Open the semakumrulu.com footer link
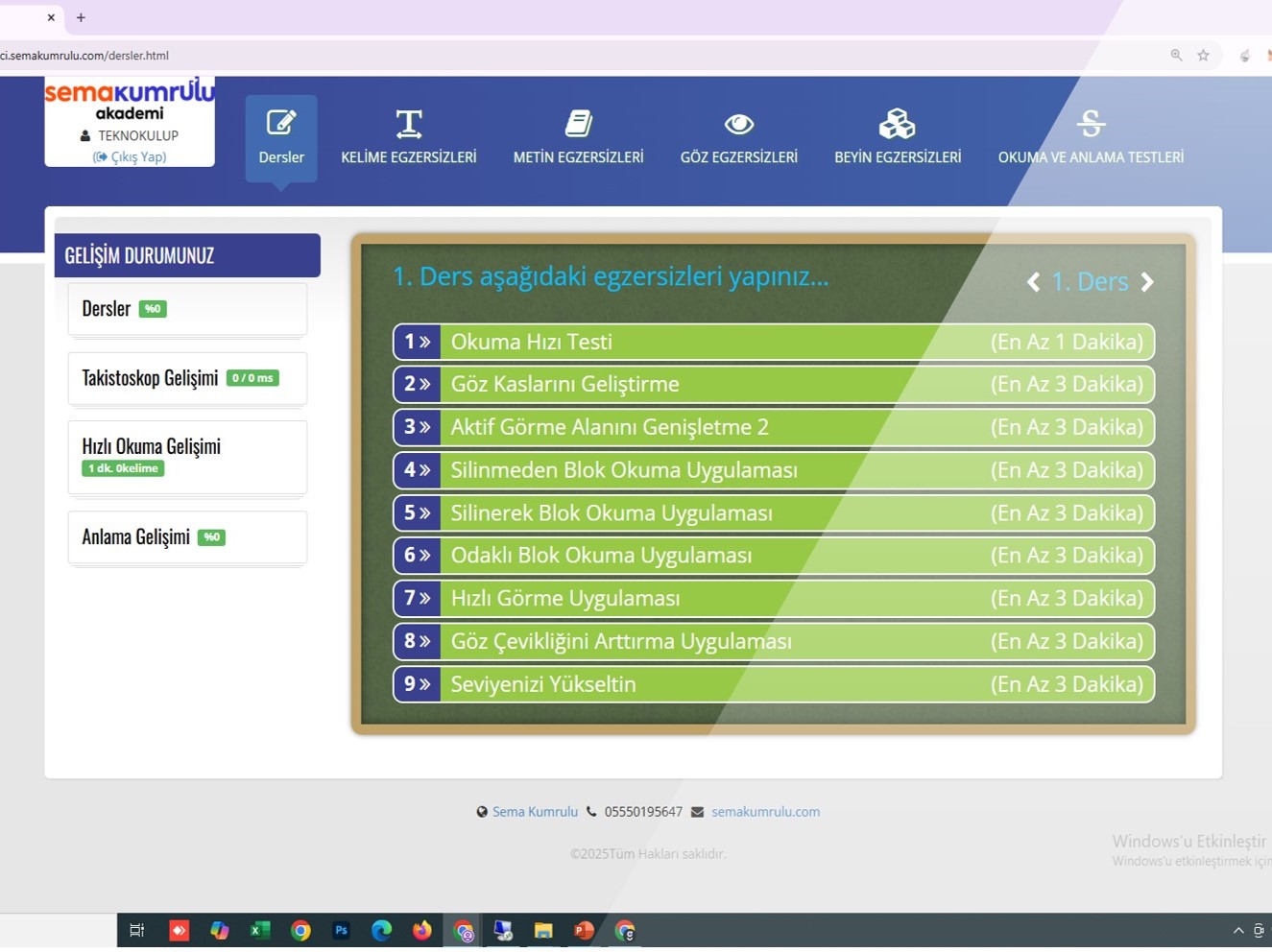 (765, 812)
